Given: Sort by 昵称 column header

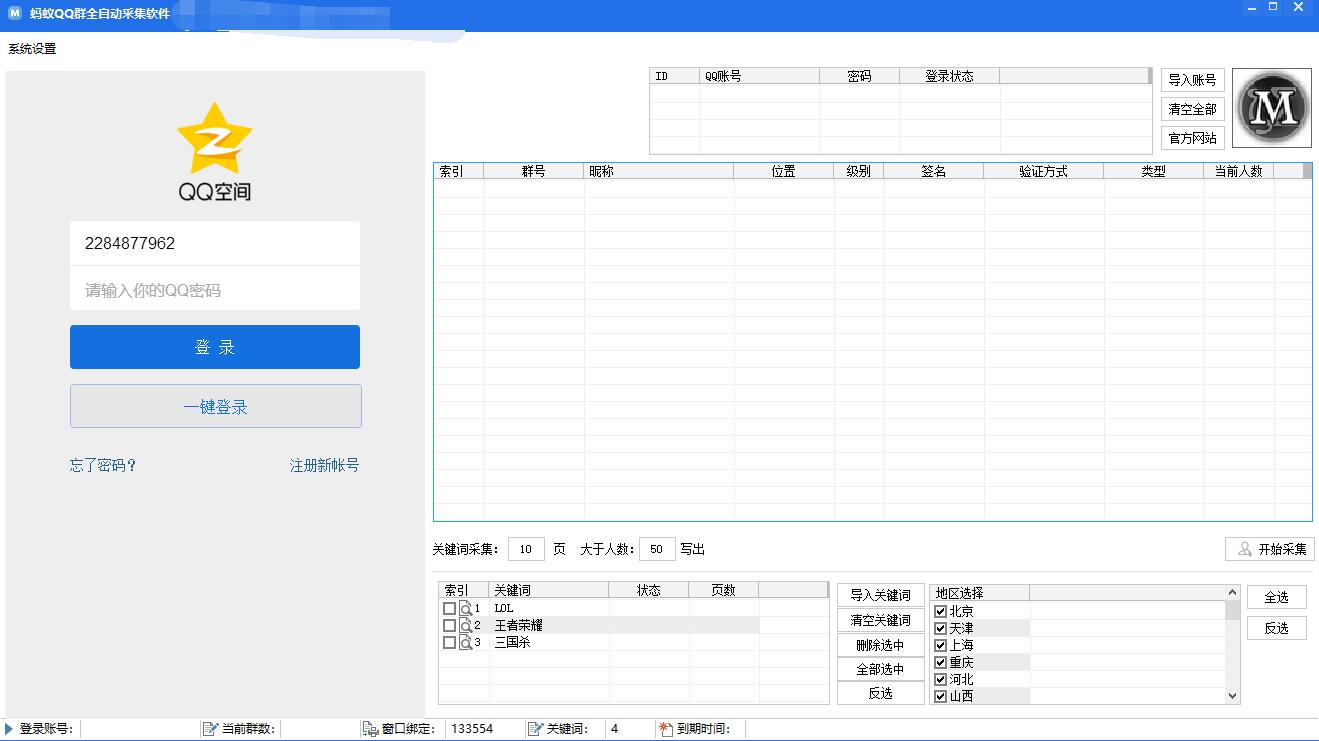Looking at the screenshot, I should (659, 171).
